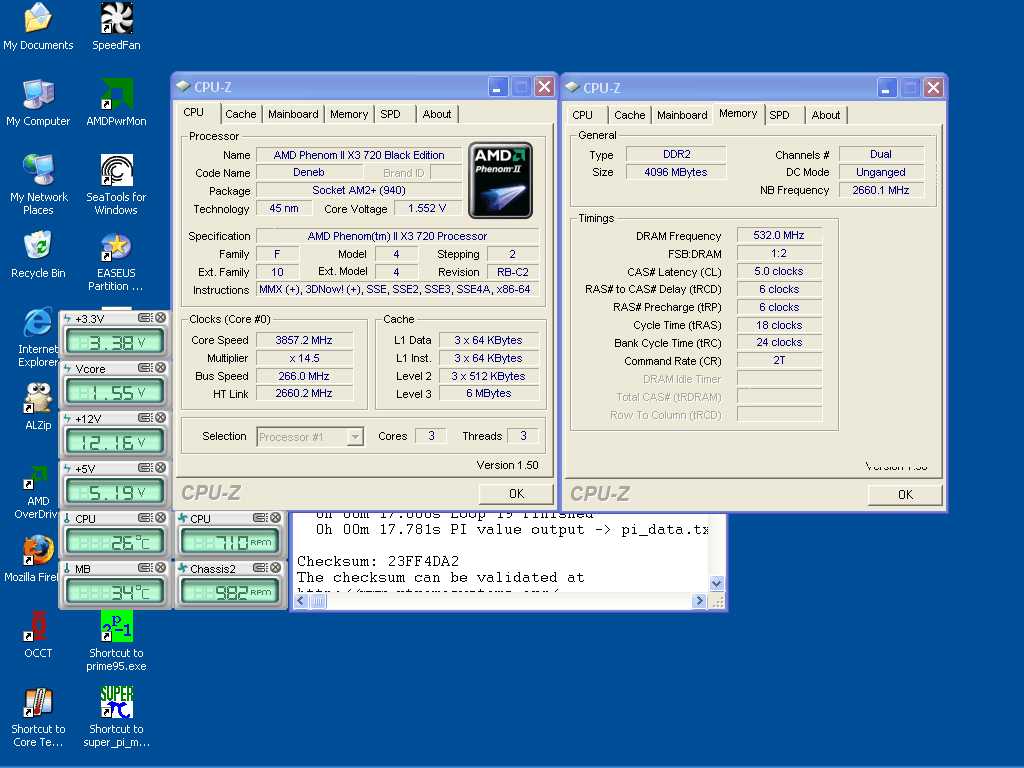The image size is (1024, 768).
Task: Expand the Processor #1 selection dropdown
Action: tap(355, 437)
